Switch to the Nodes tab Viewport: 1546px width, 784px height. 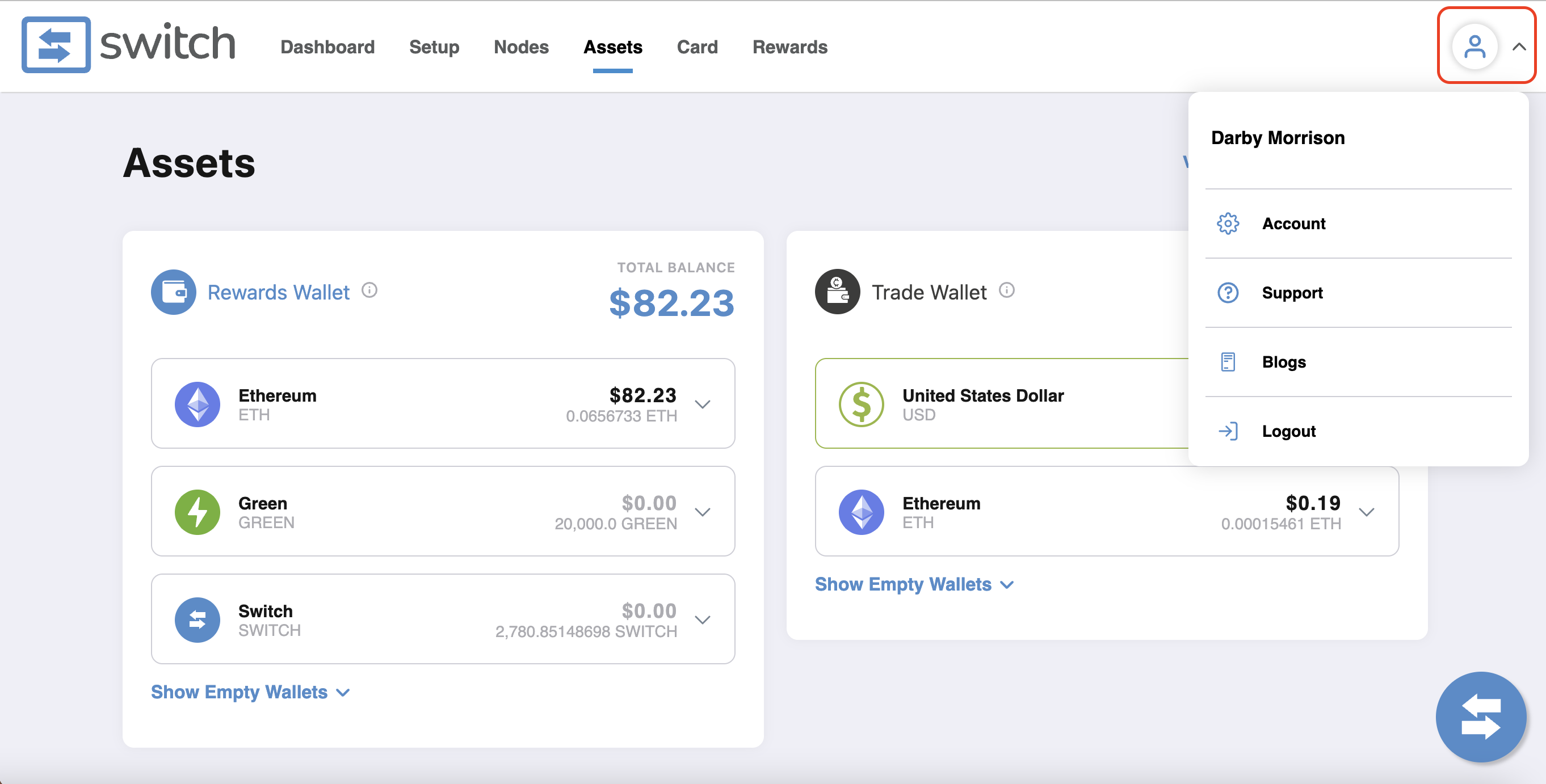click(x=521, y=47)
